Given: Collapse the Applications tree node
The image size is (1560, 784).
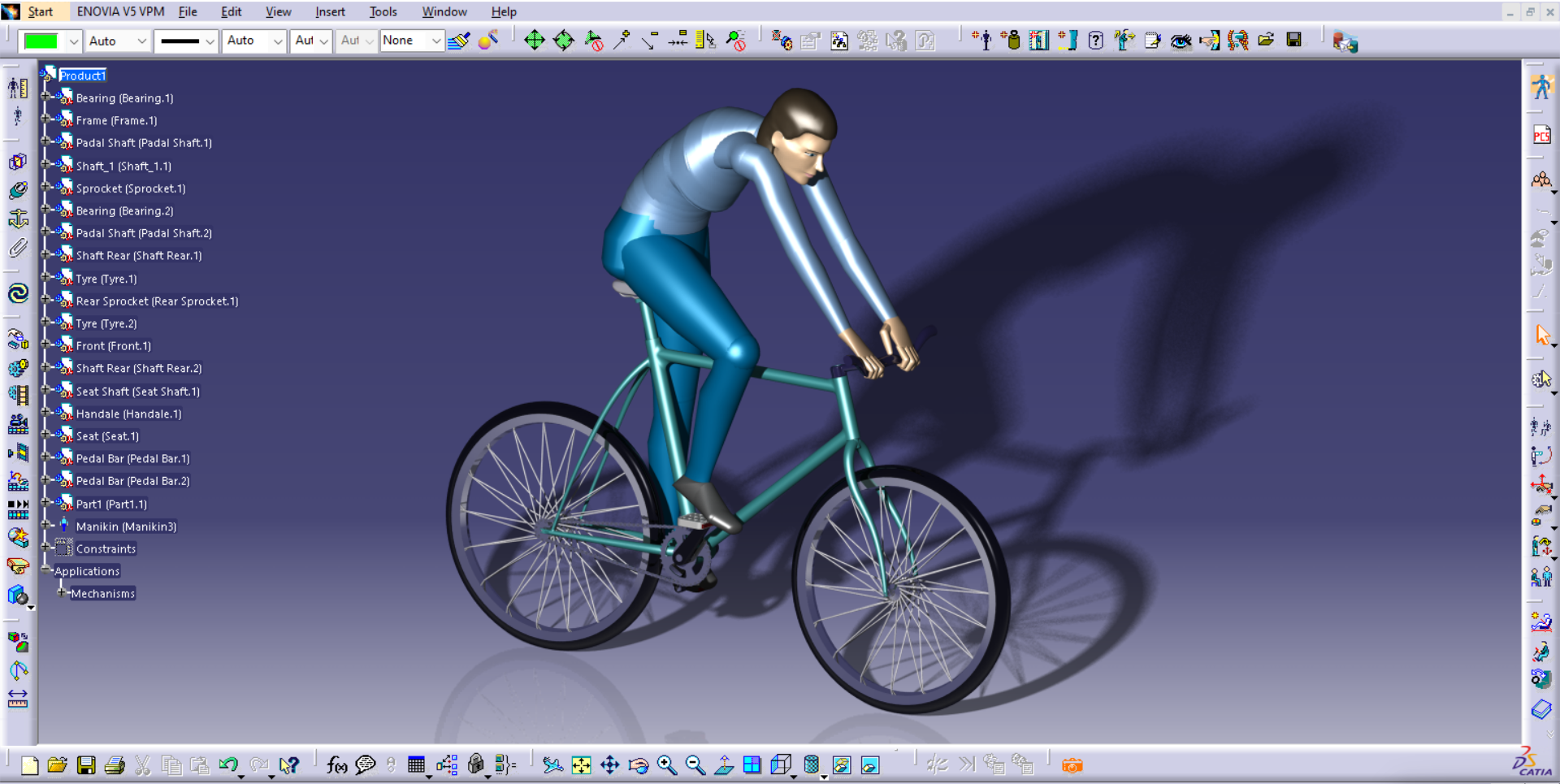Looking at the screenshot, I should click(x=45, y=570).
